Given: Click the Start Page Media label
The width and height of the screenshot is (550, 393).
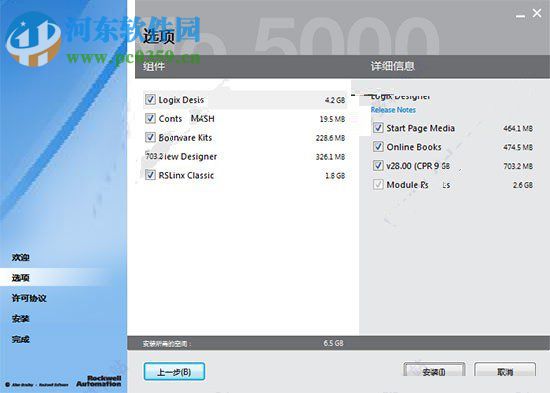Looking at the screenshot, I should pos(421,128).
